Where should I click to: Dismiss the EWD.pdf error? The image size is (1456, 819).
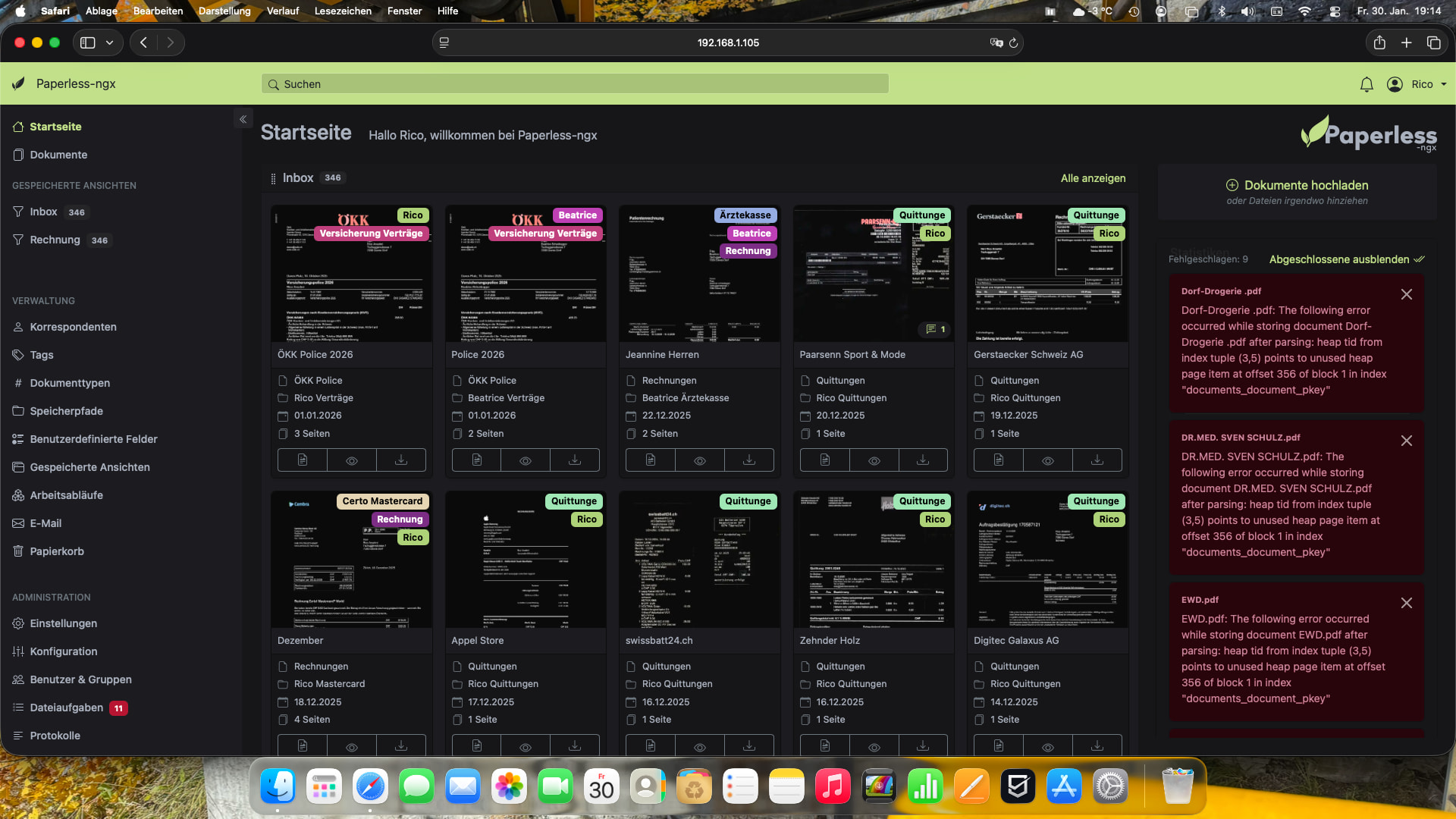1406,603
